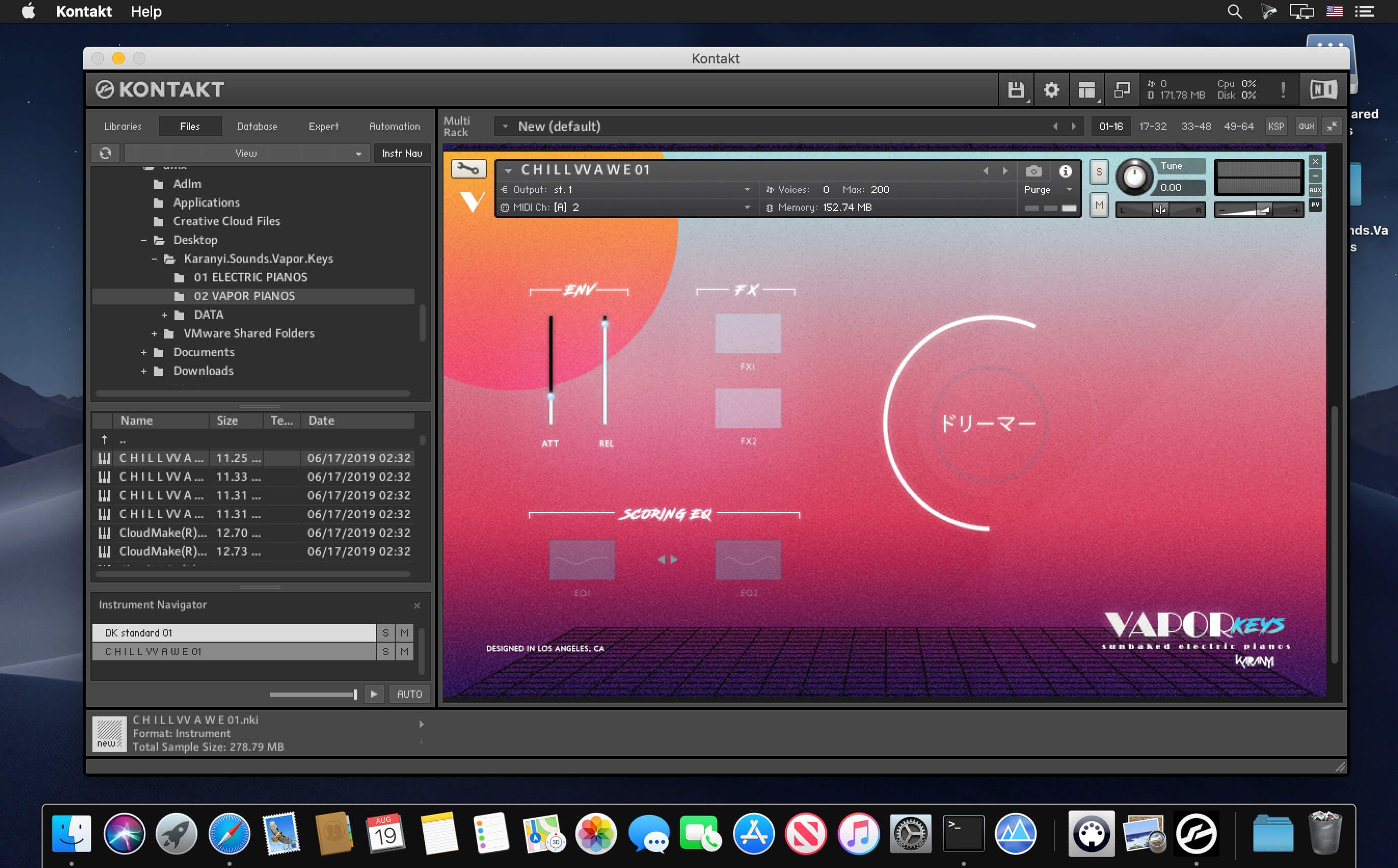This screenshot has height=868, width=1398.
Task: Click the exclamation panic button
Action: [x=1283, y=90]
